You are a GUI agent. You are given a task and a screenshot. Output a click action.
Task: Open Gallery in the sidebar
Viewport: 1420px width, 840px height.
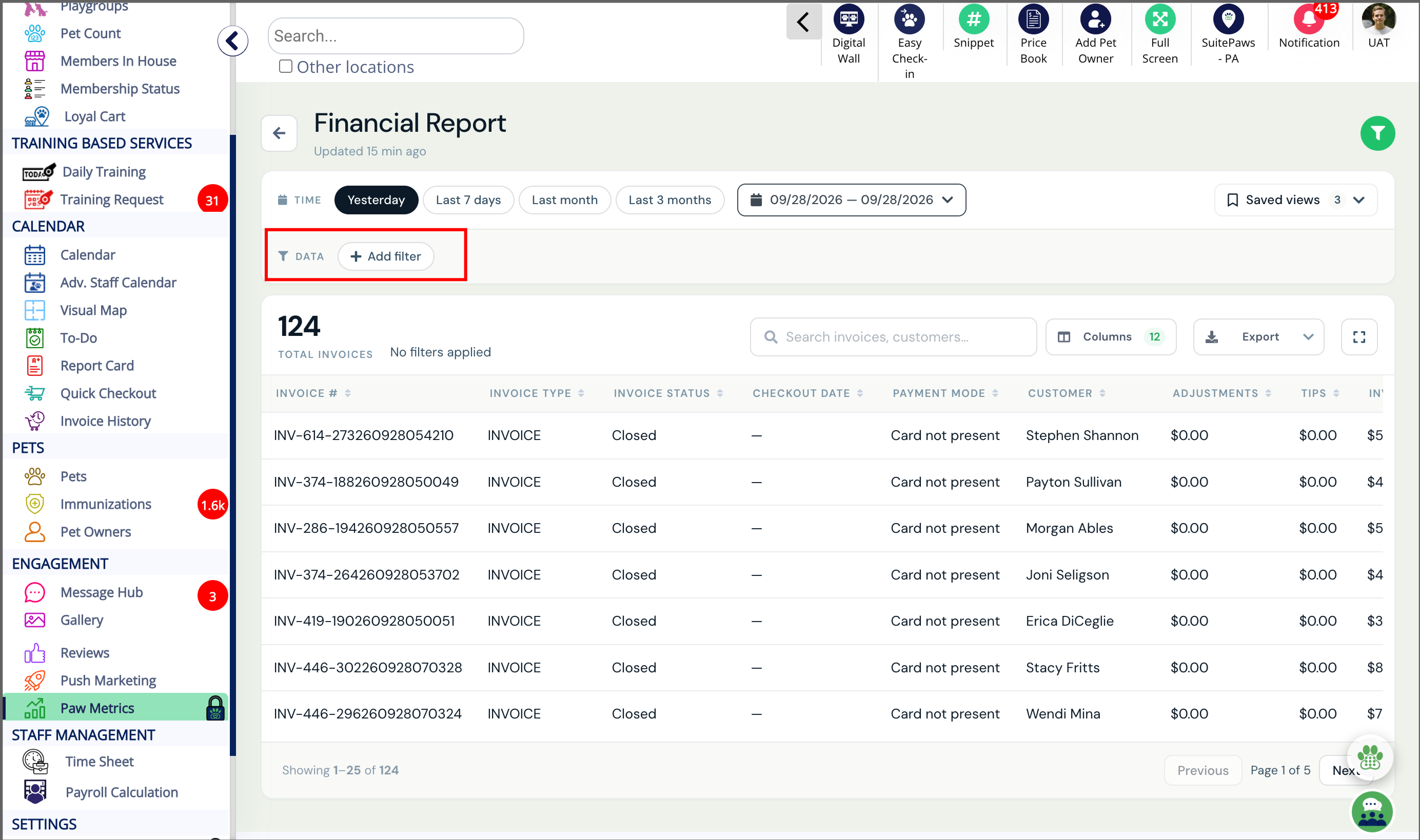pyautogui.click(x=82, y=621)
